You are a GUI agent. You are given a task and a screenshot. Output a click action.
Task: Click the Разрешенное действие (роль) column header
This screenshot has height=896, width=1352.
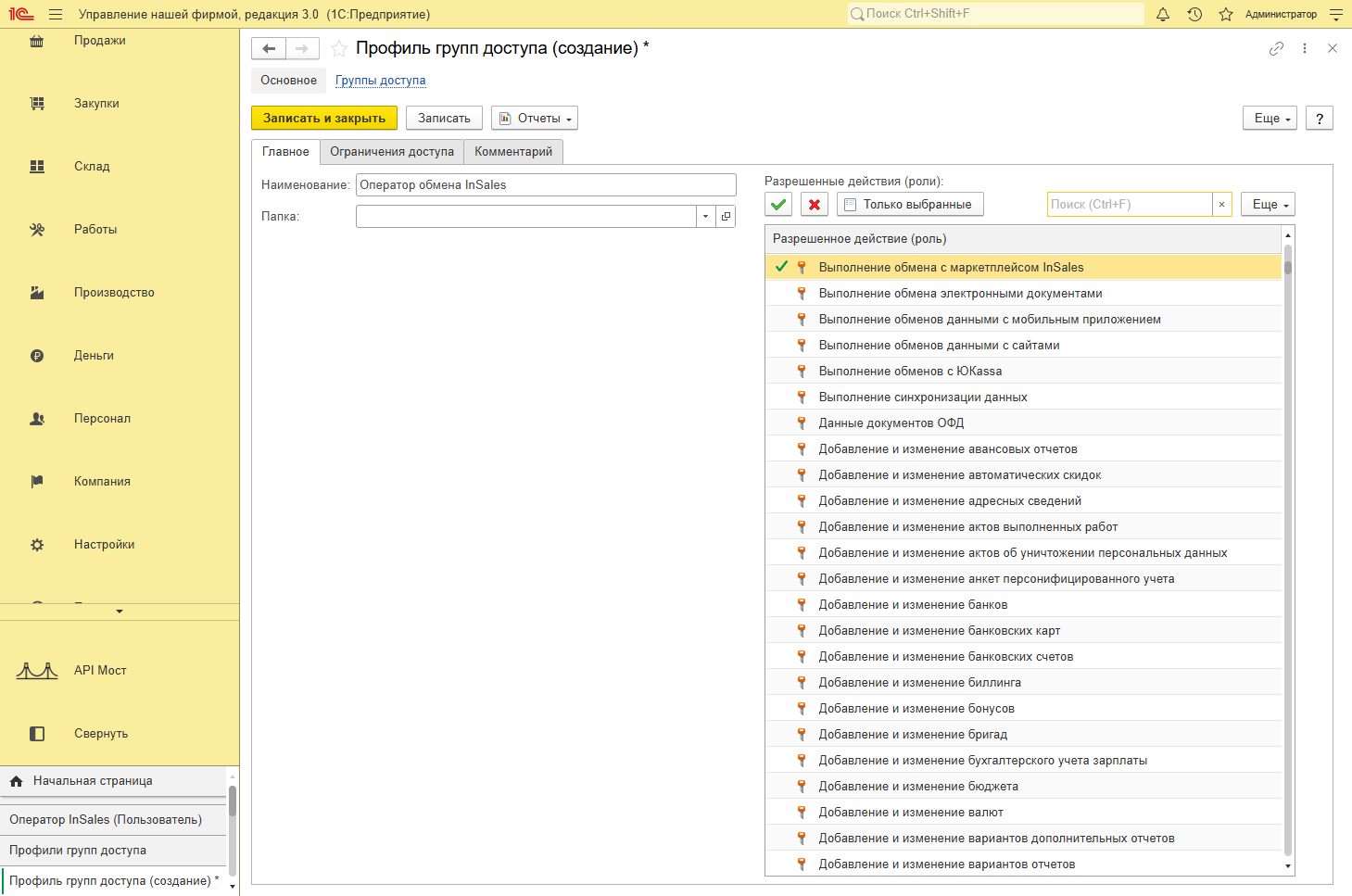pos(1023,239)
